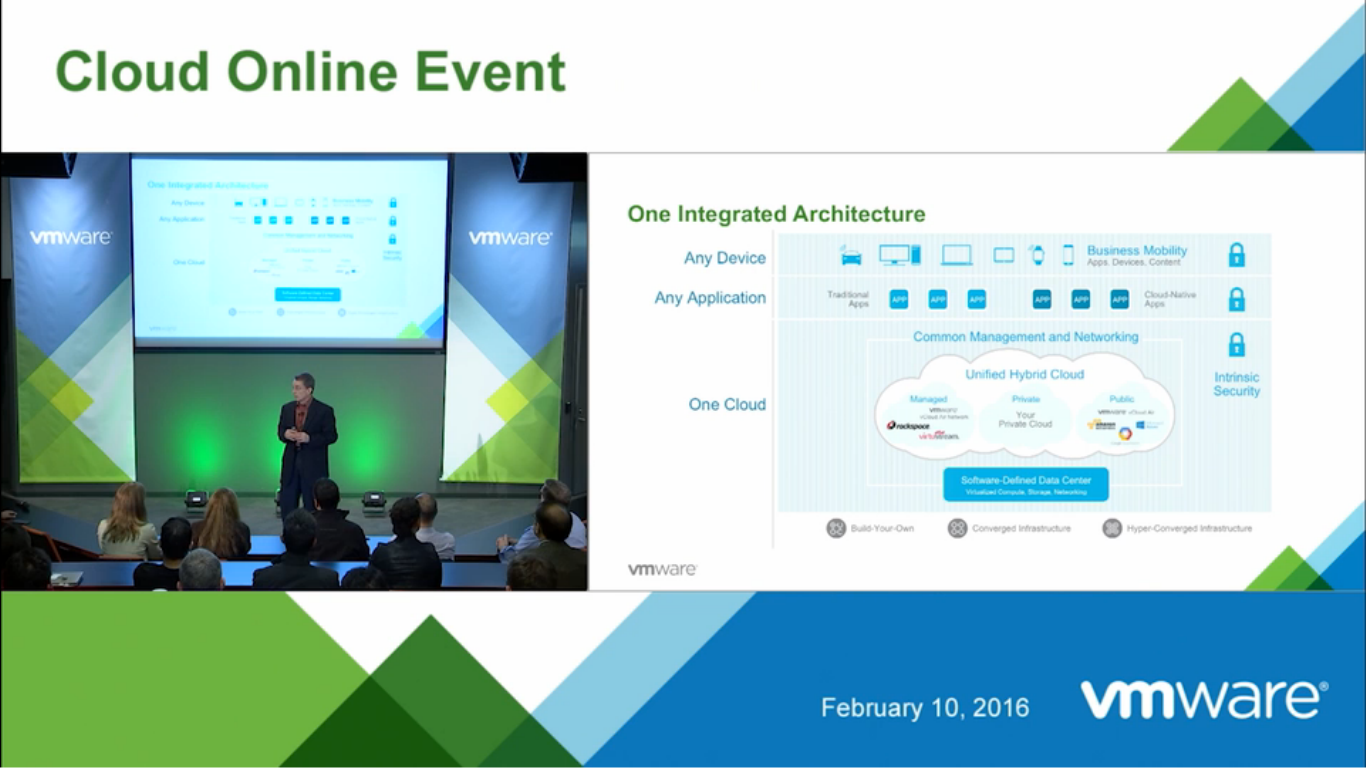
Task: Click the Rackspace logo in Managed cloud
Action: click(x=908, y=425)
